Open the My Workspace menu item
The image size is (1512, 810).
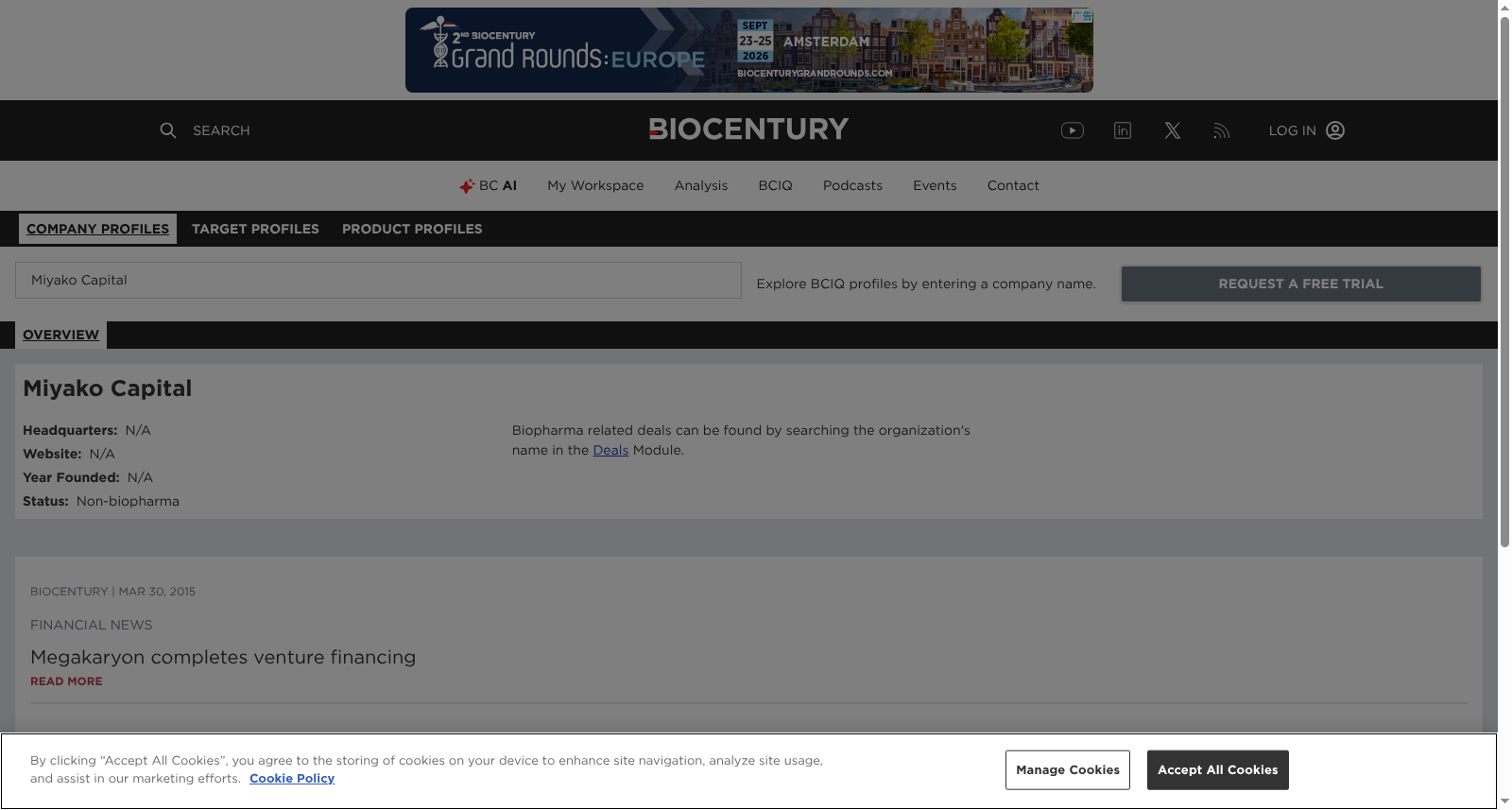(595, 185)
